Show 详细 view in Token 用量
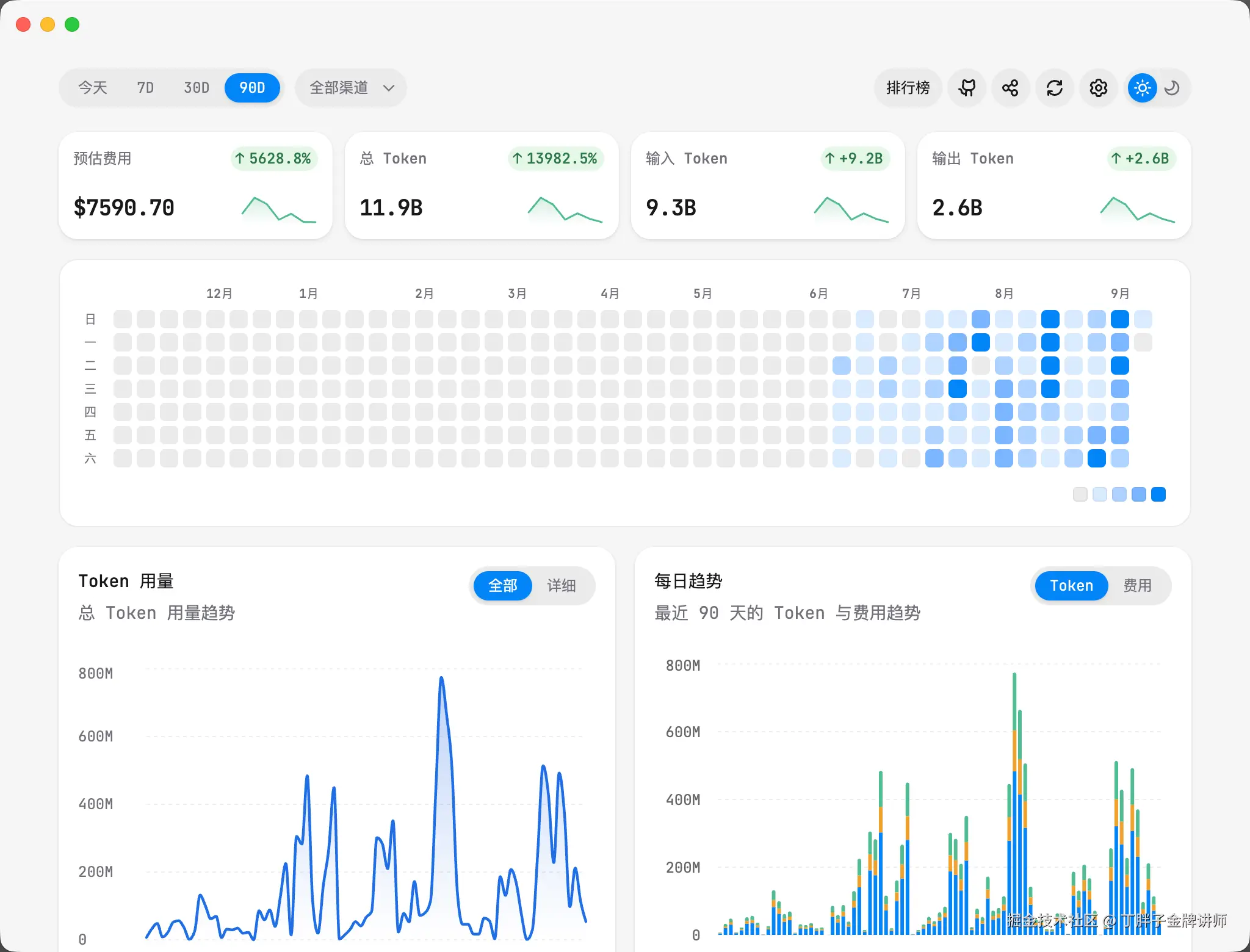1250x952 pixels. pyautogui.click(x=562, y=586)
